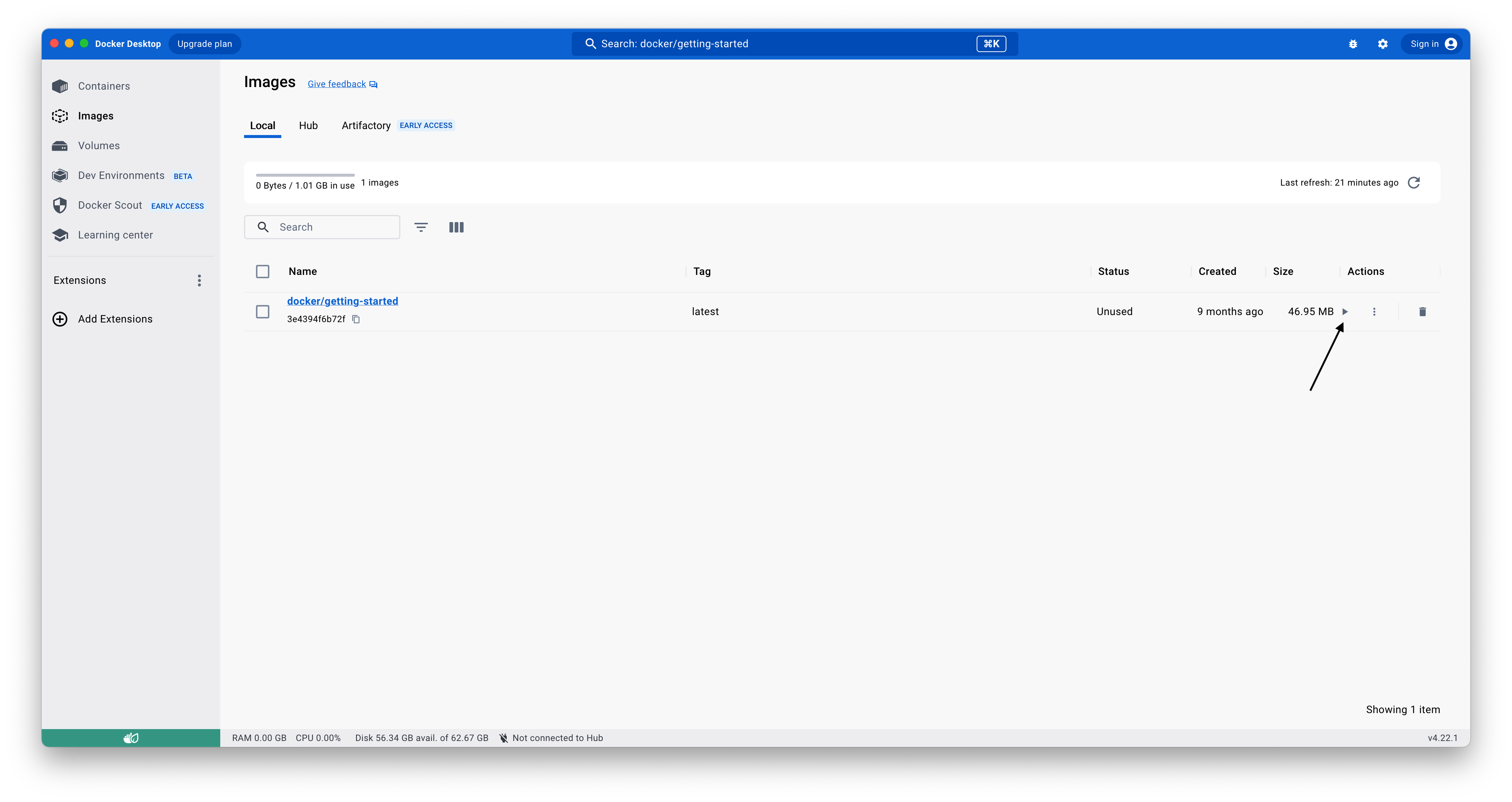
Task: Open the column visibility settings icon
Action: click(x=456, y=227)
